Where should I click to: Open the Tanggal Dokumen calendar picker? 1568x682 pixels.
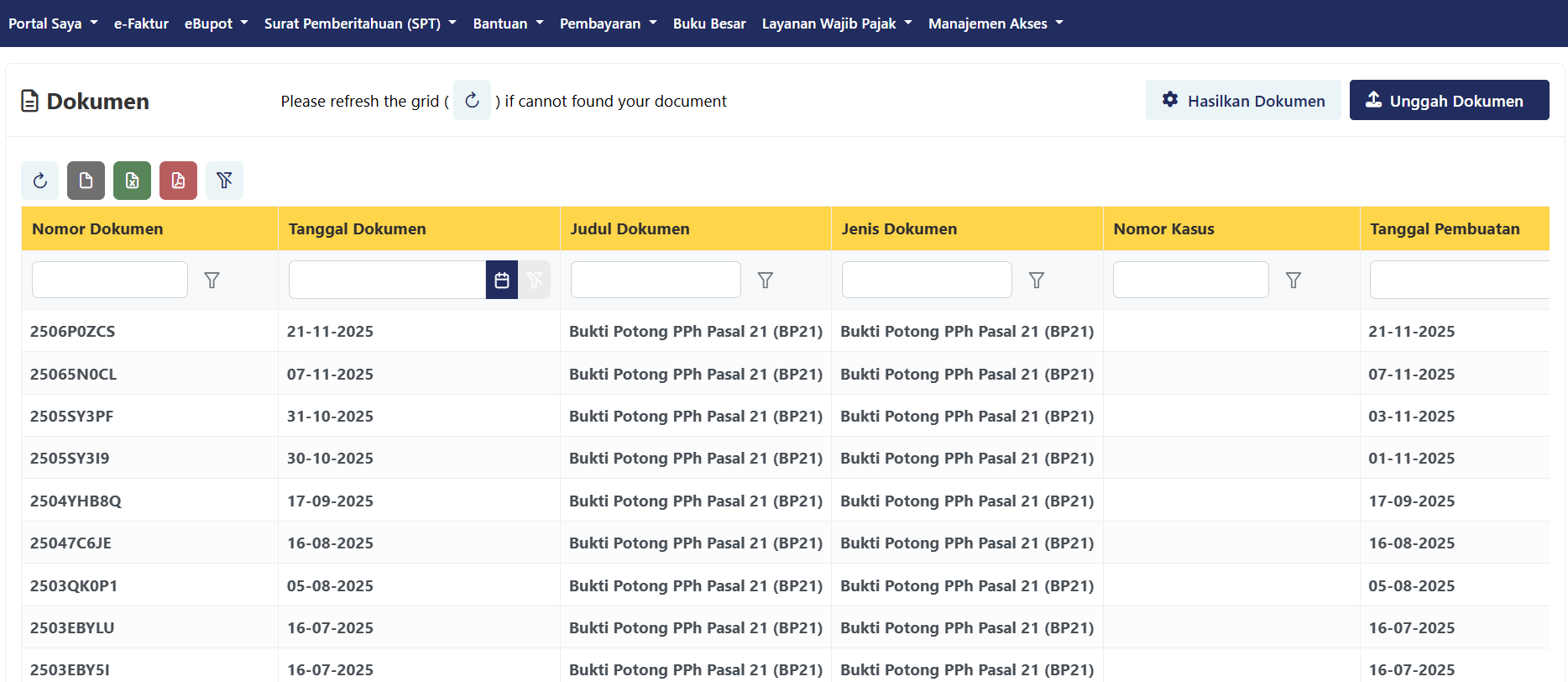(x=501, y=281)
